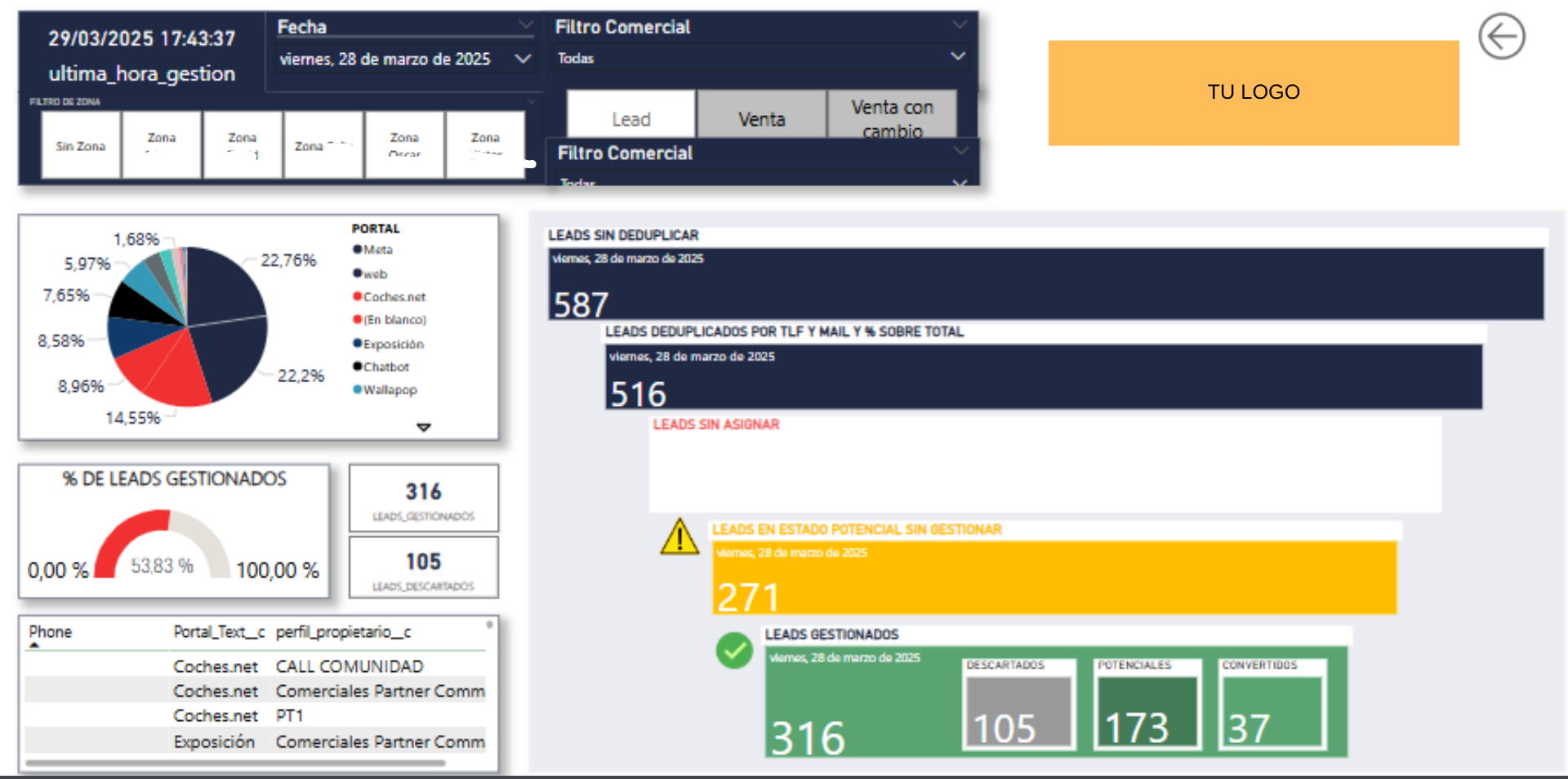Select the Meta legend marker
Screen dimensions: 1568x779
[357, 249]
